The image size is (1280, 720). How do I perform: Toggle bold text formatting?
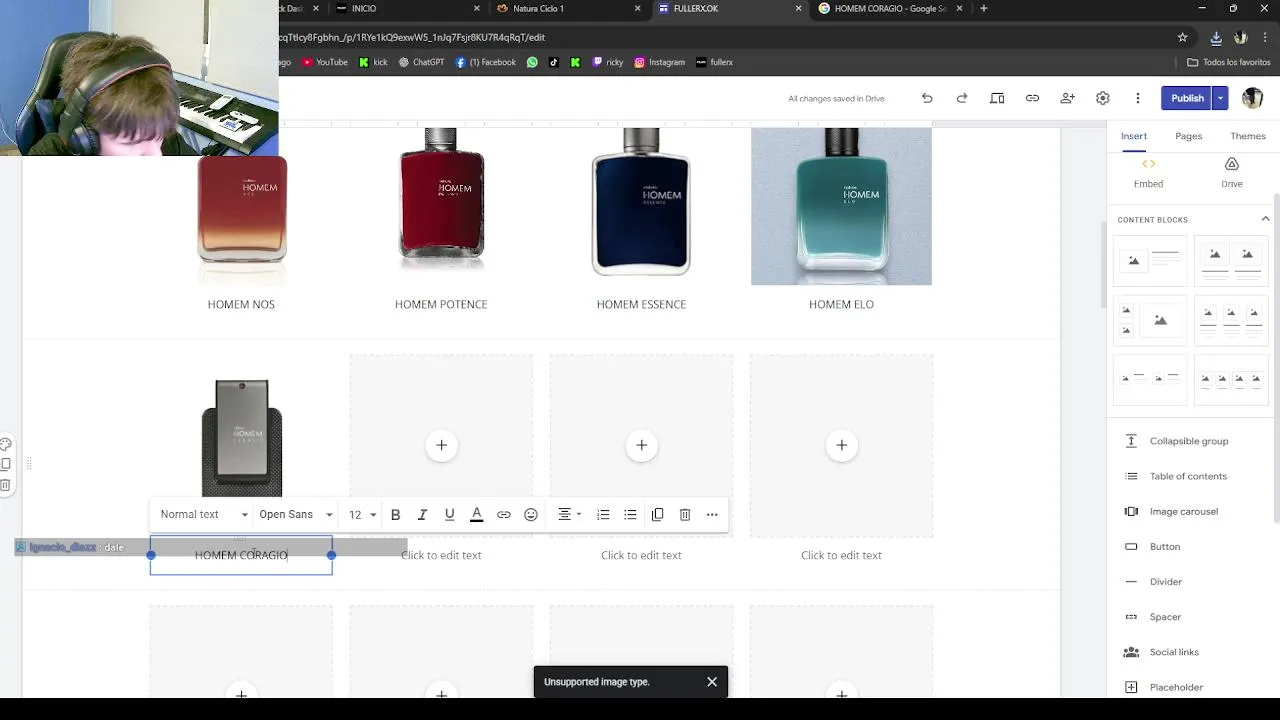(x=395, y=514)
